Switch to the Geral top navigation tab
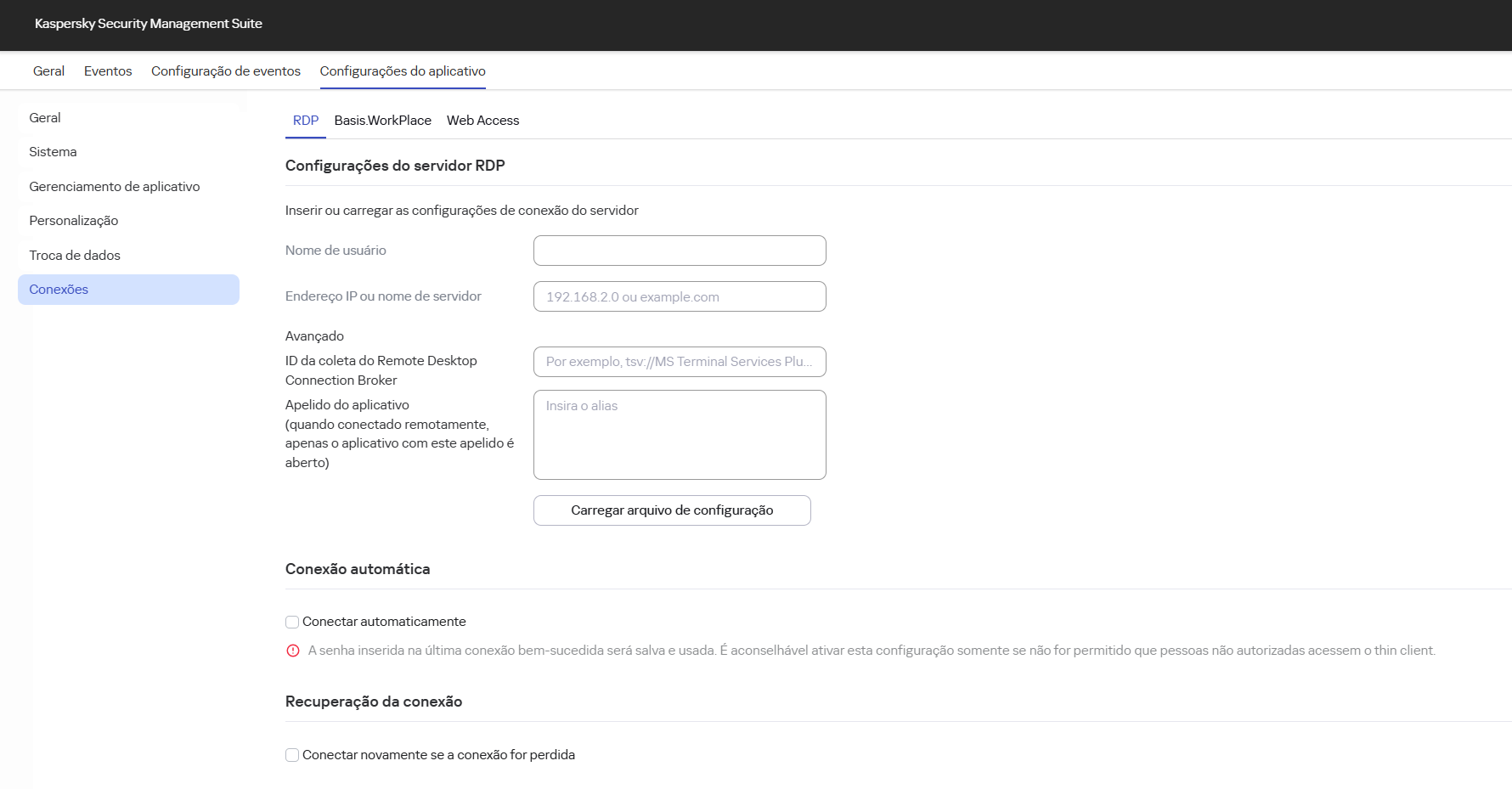 pos(48,70)
